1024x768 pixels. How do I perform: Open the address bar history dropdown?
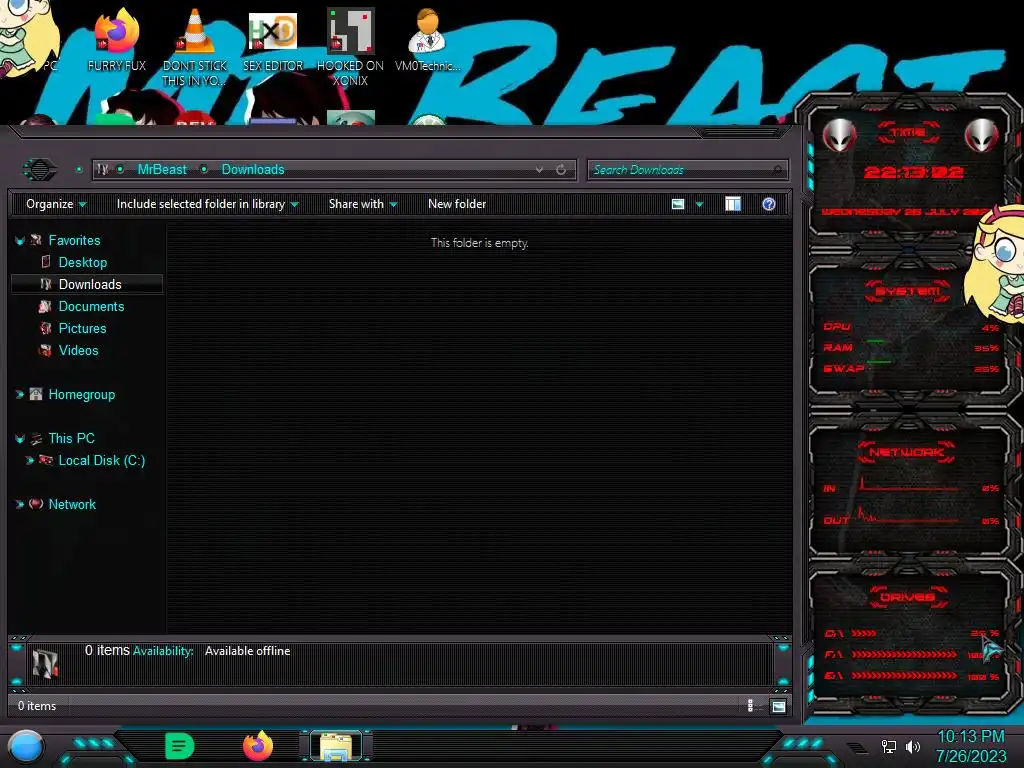(x=539, y=170)
